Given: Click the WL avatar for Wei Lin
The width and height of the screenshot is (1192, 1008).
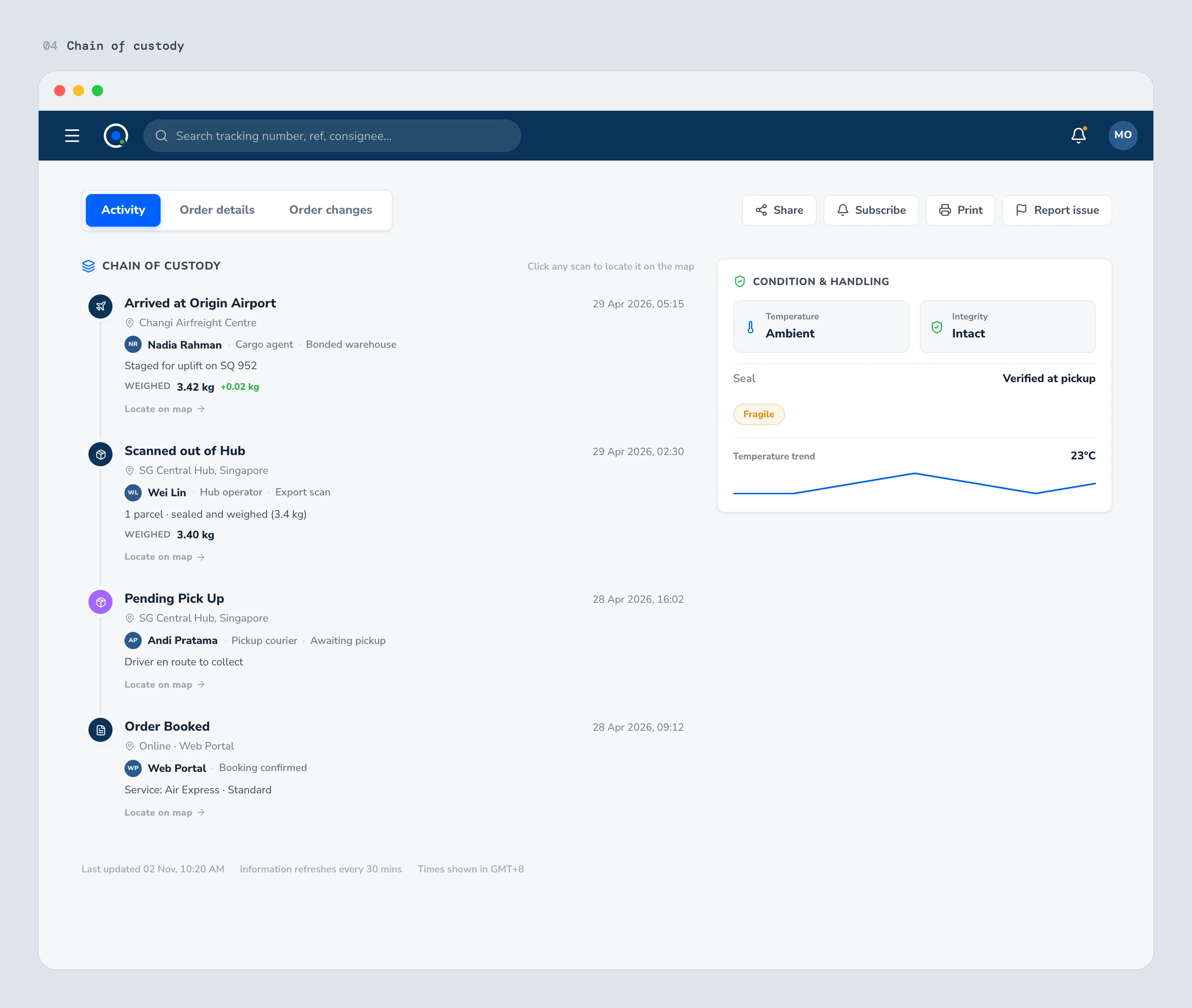Looking at the screenshot, I should coord(133,492).
